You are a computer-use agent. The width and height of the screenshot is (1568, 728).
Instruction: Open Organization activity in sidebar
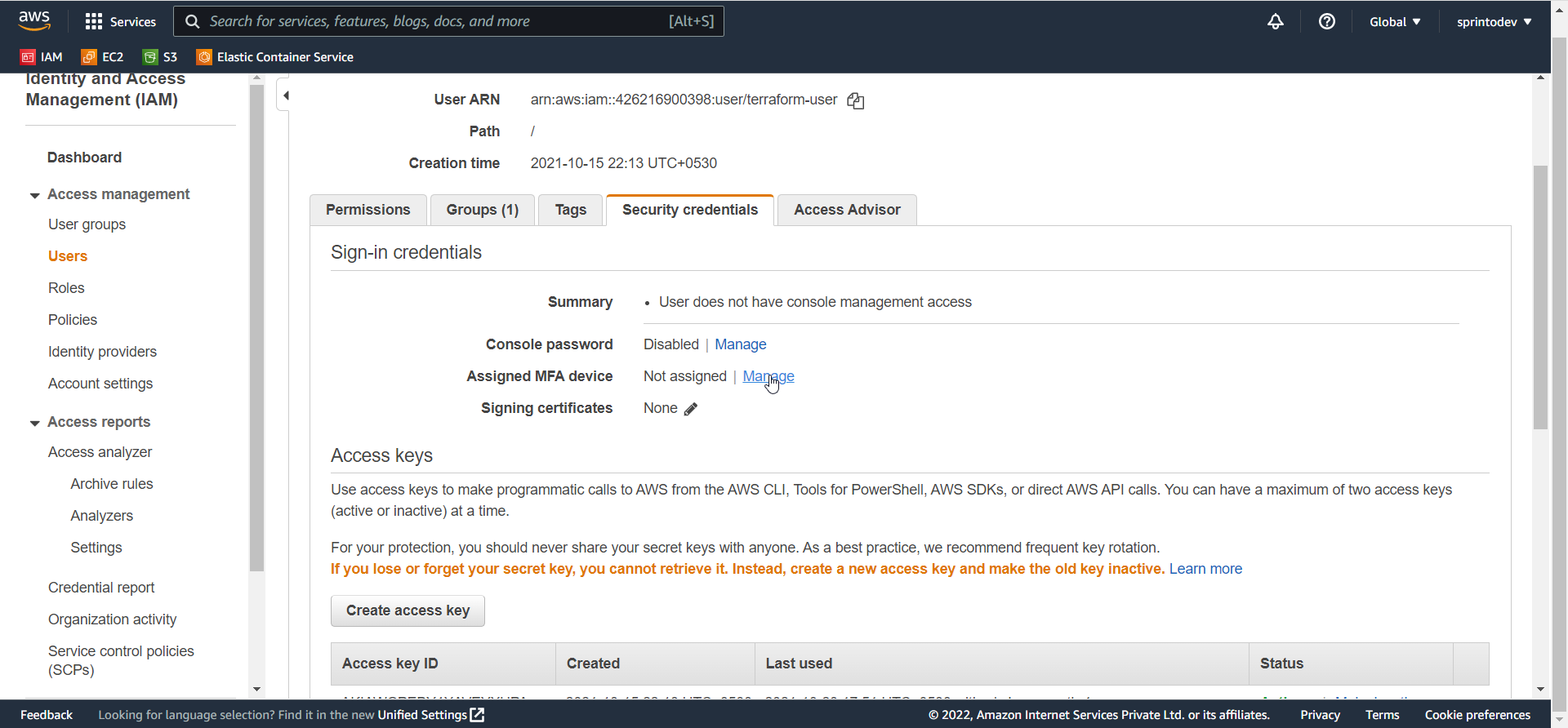click(x=112, y=619)
